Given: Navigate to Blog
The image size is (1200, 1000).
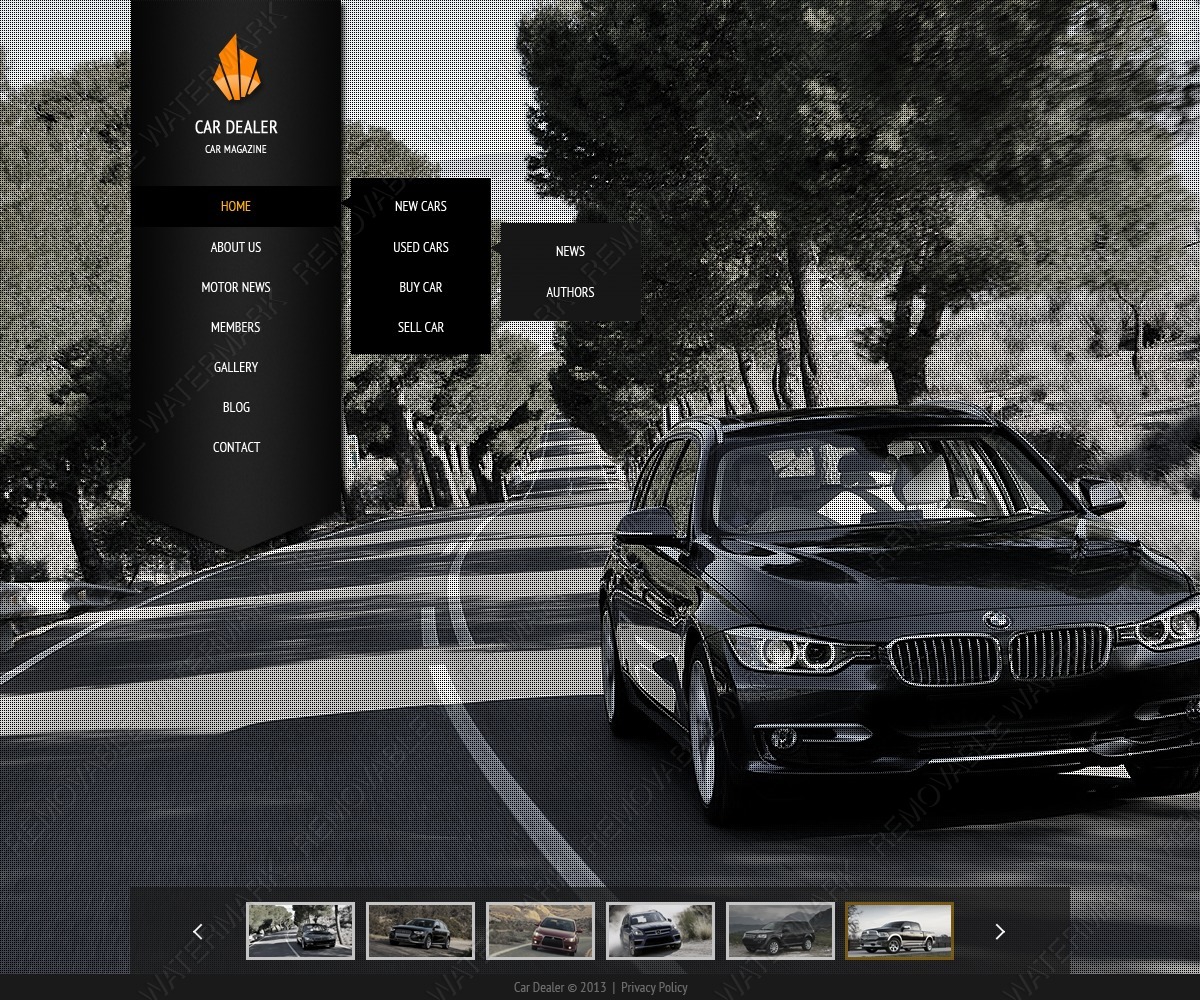Looking at the screenshot, I should [236, 407].
